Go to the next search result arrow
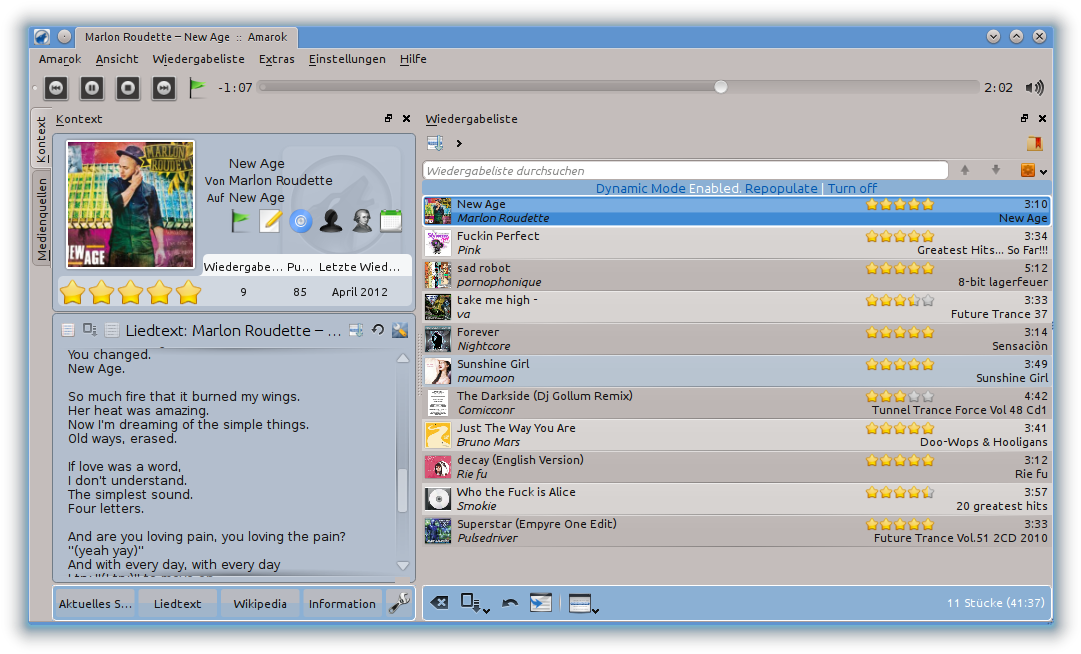The height and width of the screenshot is (654, 1081). 996,170
